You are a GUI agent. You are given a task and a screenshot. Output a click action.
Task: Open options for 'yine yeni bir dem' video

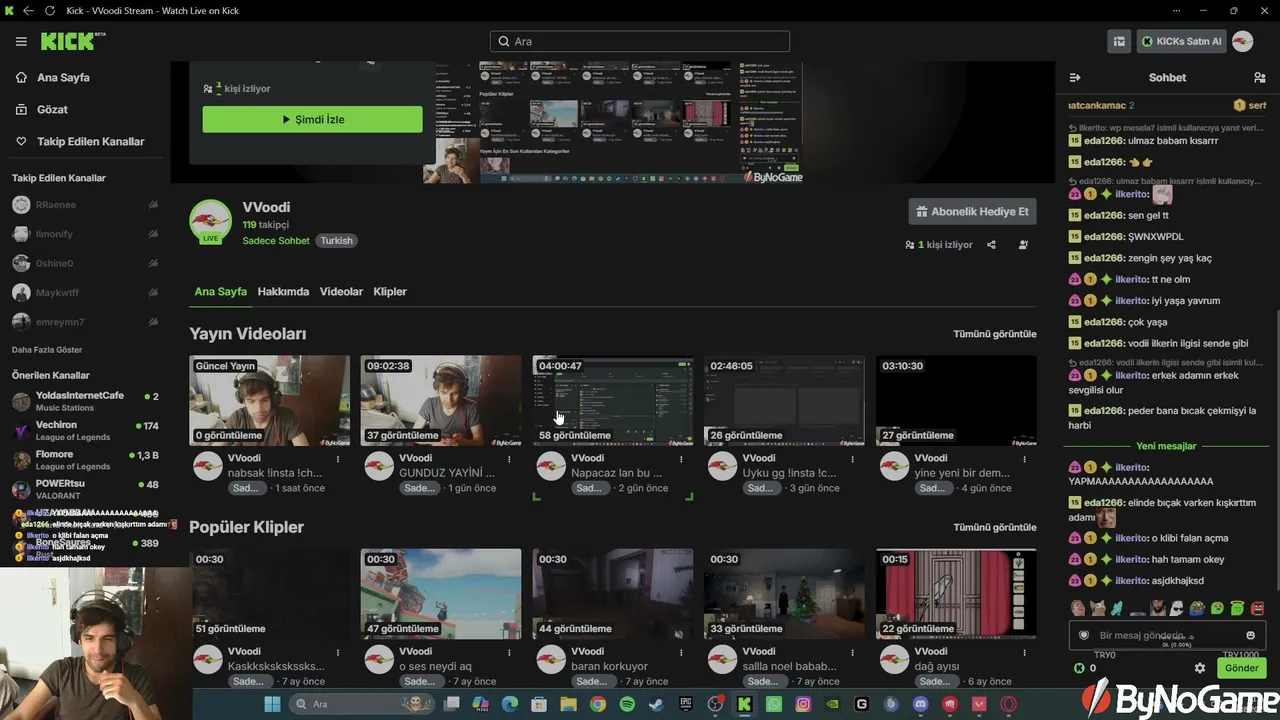[x=1026, y=459]
